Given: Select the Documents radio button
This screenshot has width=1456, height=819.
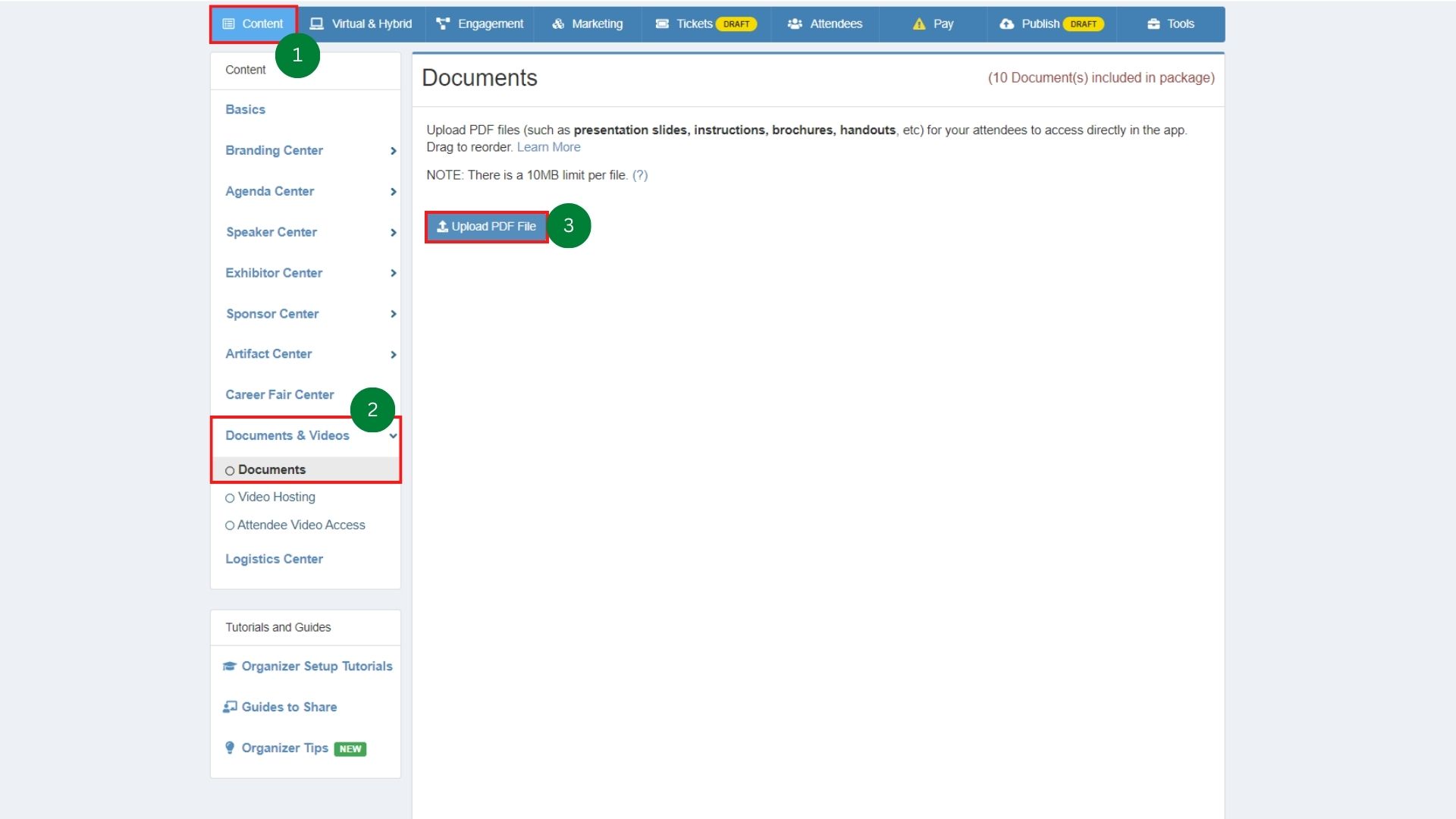Looking at the screenshot, I should coord(230,469).
